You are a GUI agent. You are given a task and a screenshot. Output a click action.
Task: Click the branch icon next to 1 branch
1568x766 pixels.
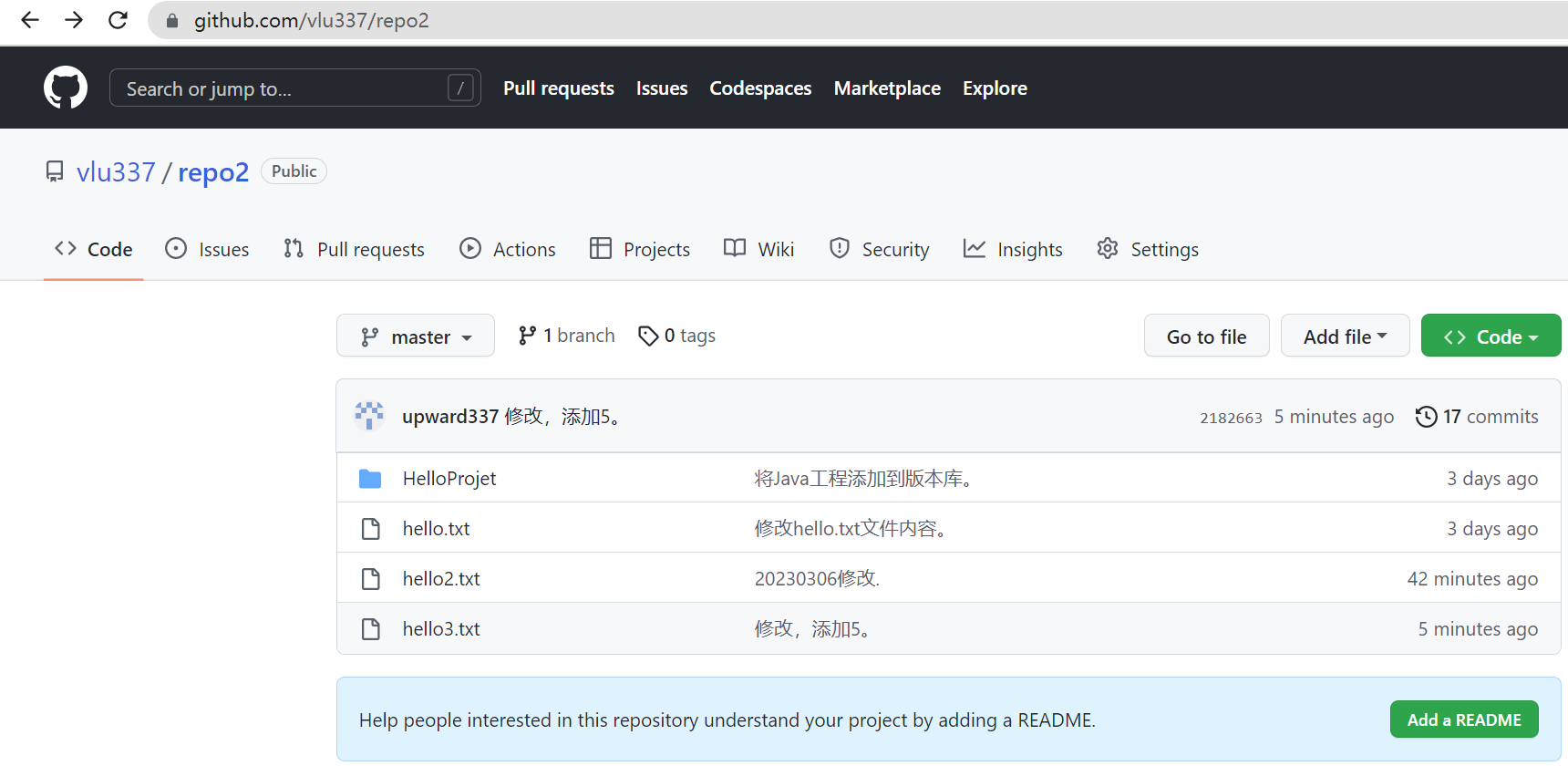click(x=527, y=336)
